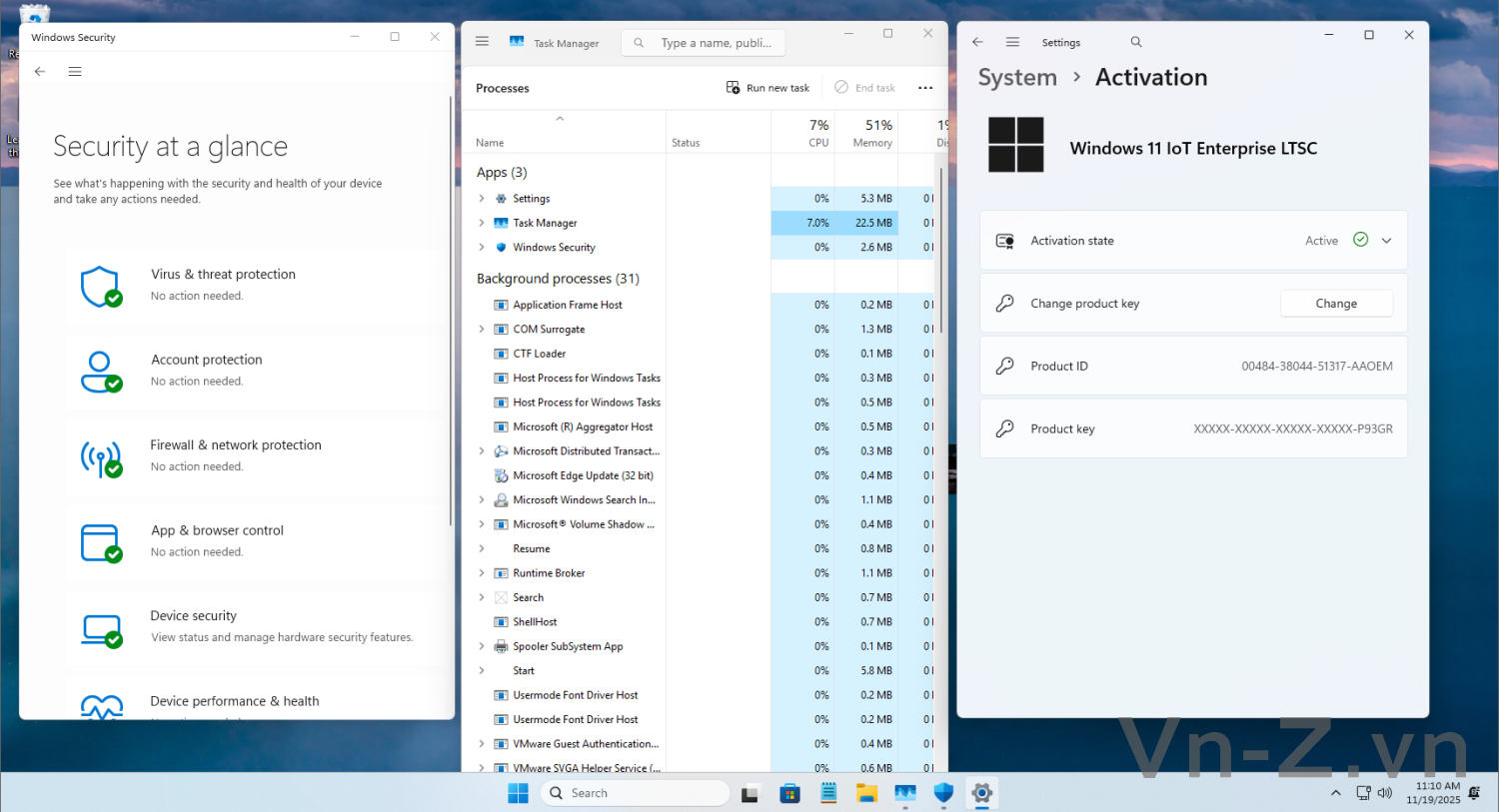Navigate to System in Settings breadcrumb
The width and height of the screenshot is (1499, 812).
pyautogui.click(x=1017, y=78)
